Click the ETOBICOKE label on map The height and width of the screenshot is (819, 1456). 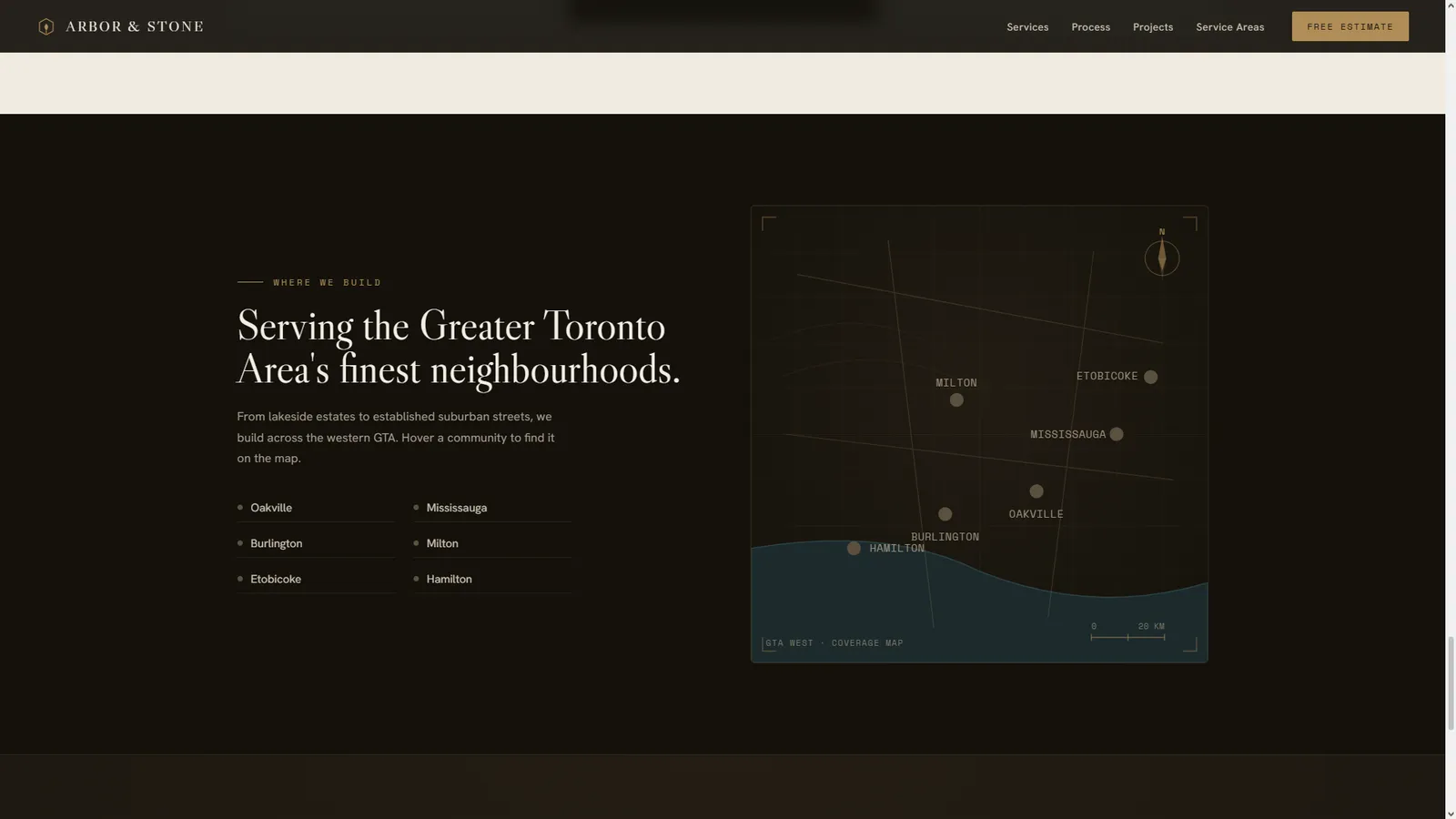coord(1107,376)
